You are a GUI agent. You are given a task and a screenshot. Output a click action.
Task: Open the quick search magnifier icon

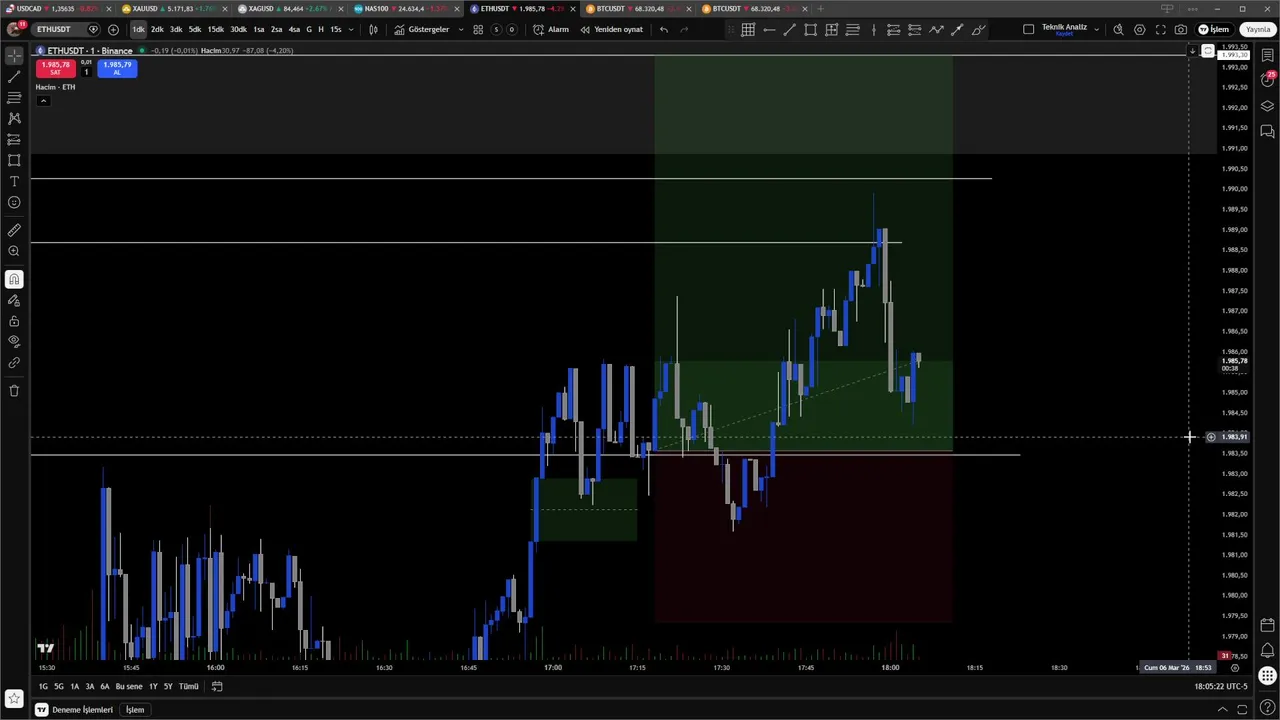tap(1118, 29)
